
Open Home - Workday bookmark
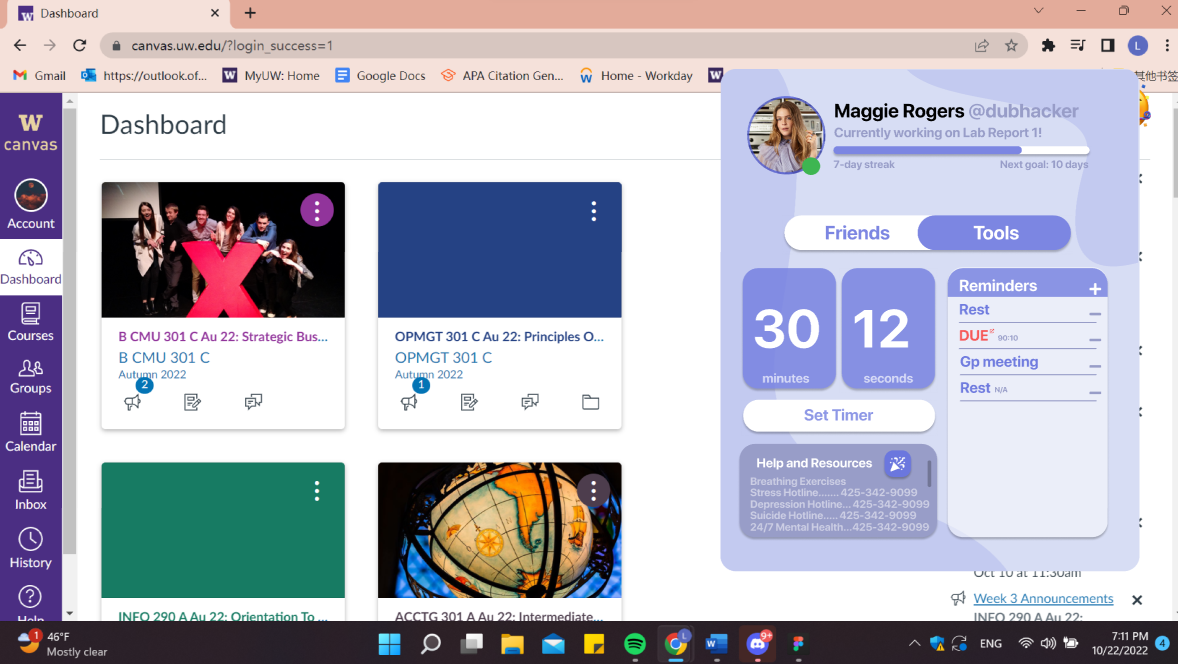[637, 75]
